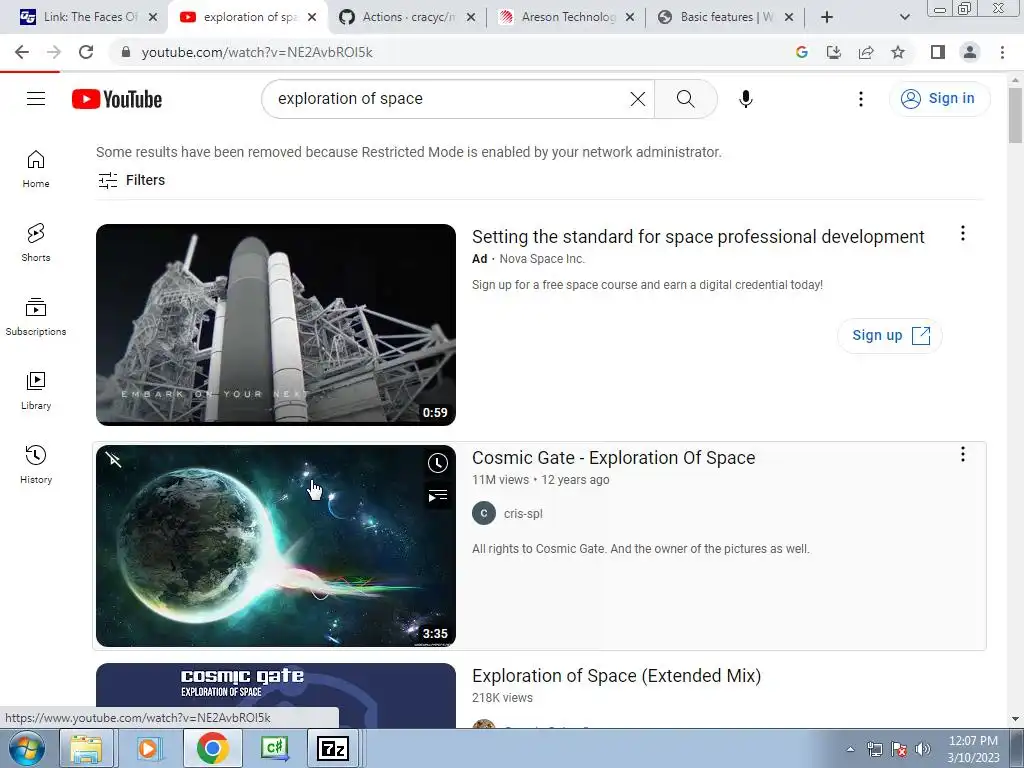
Task: Click the Nova Space Inc. advertiser name
Action: tap(542, 259)
